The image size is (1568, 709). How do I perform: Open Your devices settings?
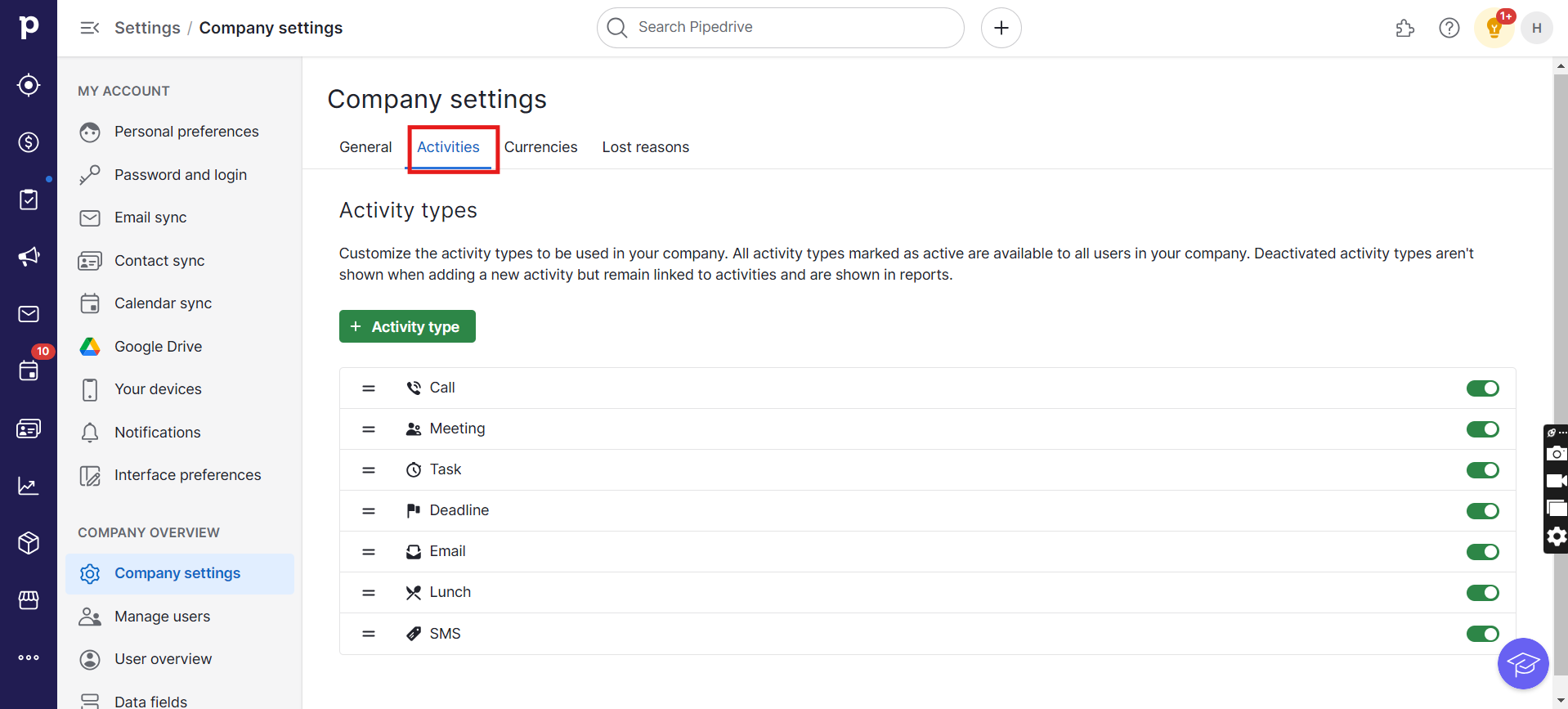tap(180, 389)
